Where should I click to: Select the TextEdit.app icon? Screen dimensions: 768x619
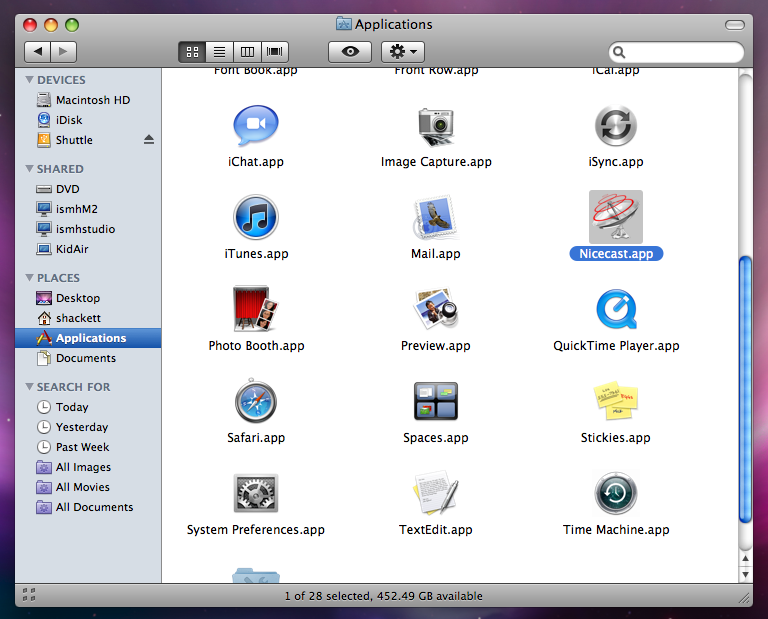(436, 493)
